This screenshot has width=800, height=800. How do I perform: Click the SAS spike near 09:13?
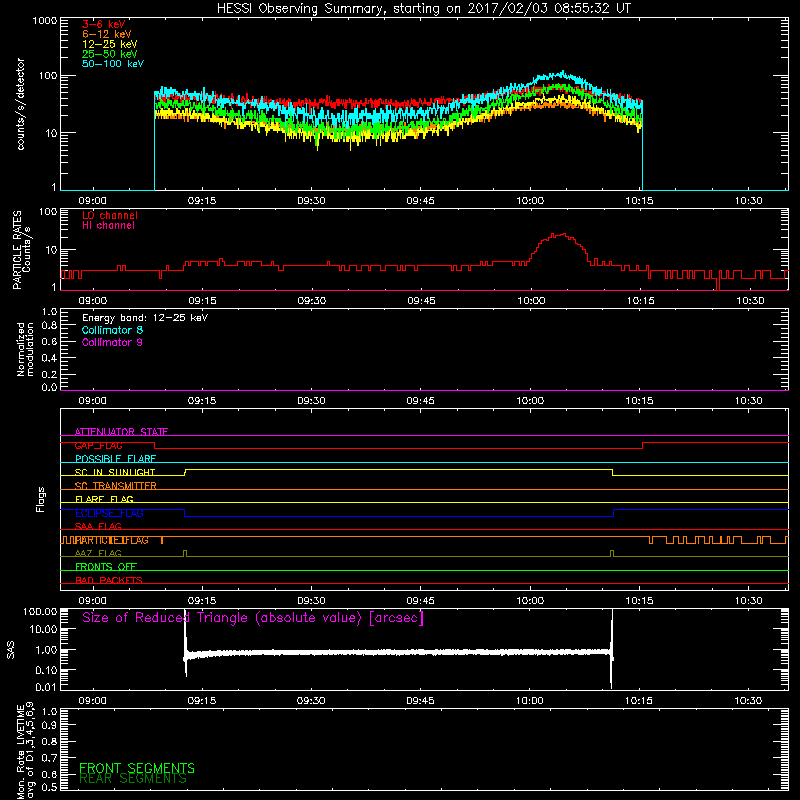(186, 643)
